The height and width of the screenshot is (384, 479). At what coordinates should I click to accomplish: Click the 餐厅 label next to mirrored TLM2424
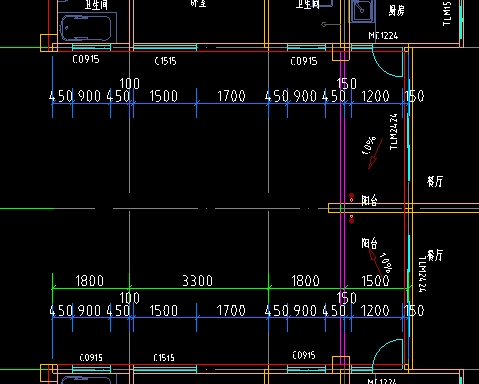tap(435, 255)
